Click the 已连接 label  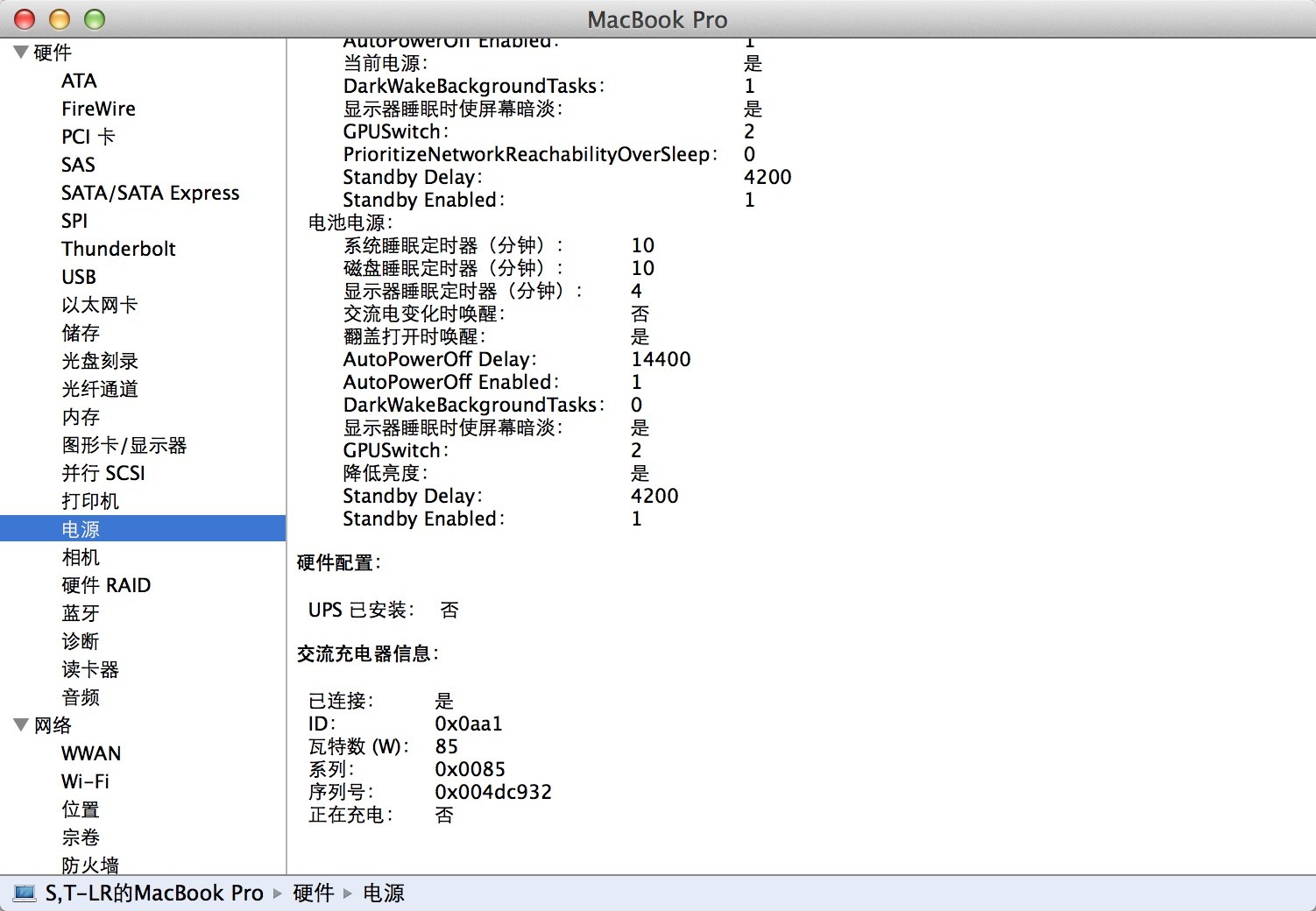(341, 701)
